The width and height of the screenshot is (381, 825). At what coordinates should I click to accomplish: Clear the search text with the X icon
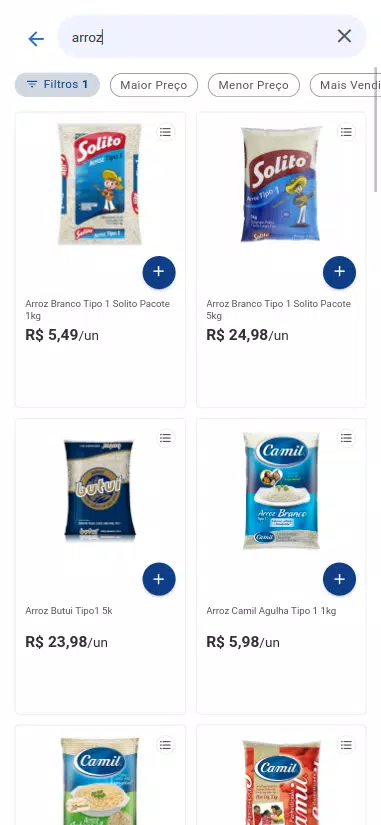pos(344,36)
